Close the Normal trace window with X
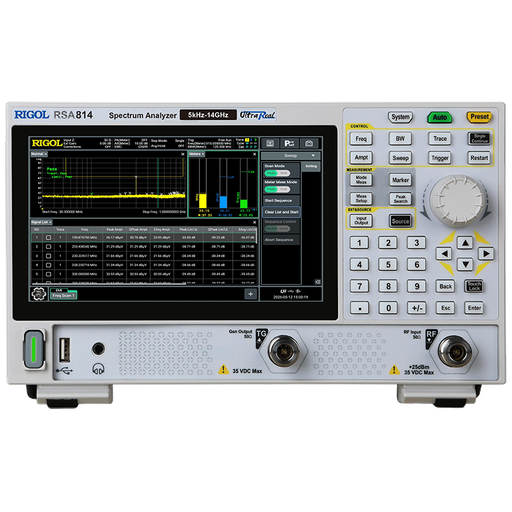The image size is (512, 512). coord(183,154)
